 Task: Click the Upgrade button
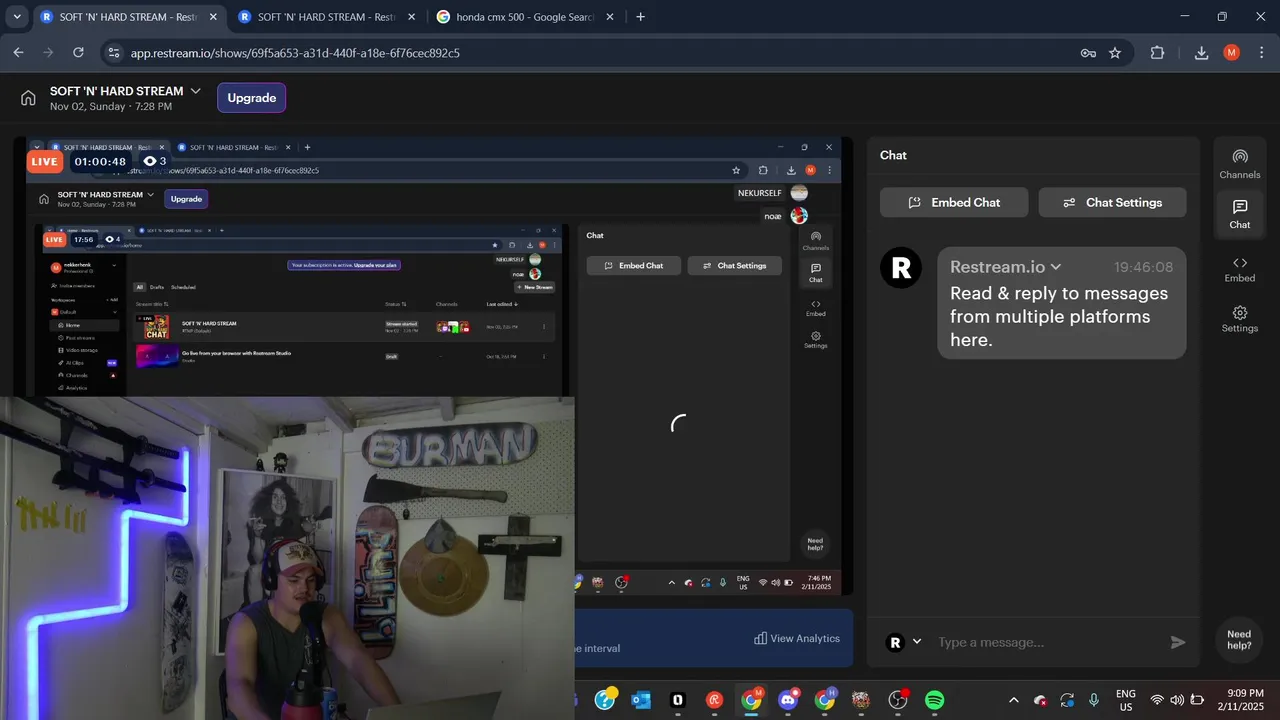252,98
